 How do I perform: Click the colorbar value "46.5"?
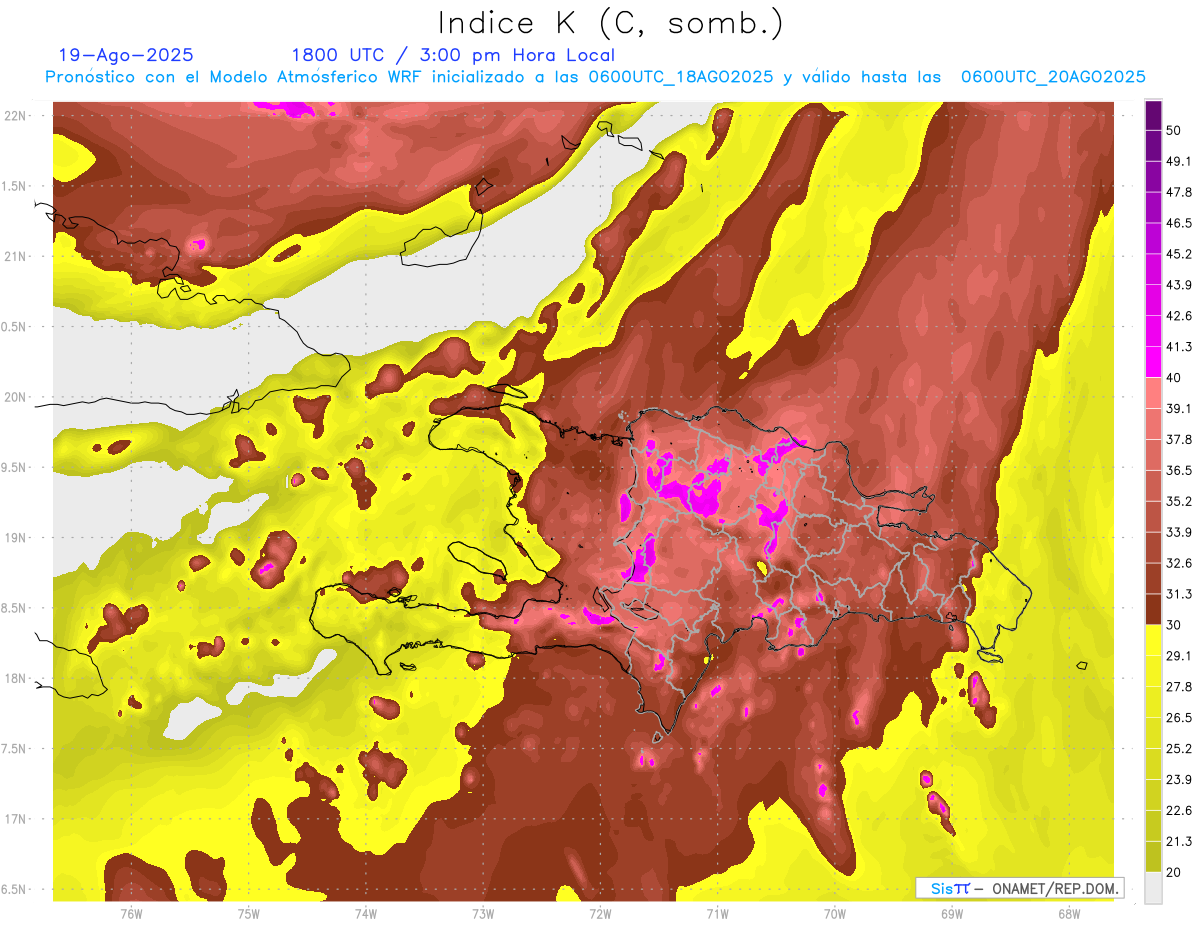pos(1178,223)
